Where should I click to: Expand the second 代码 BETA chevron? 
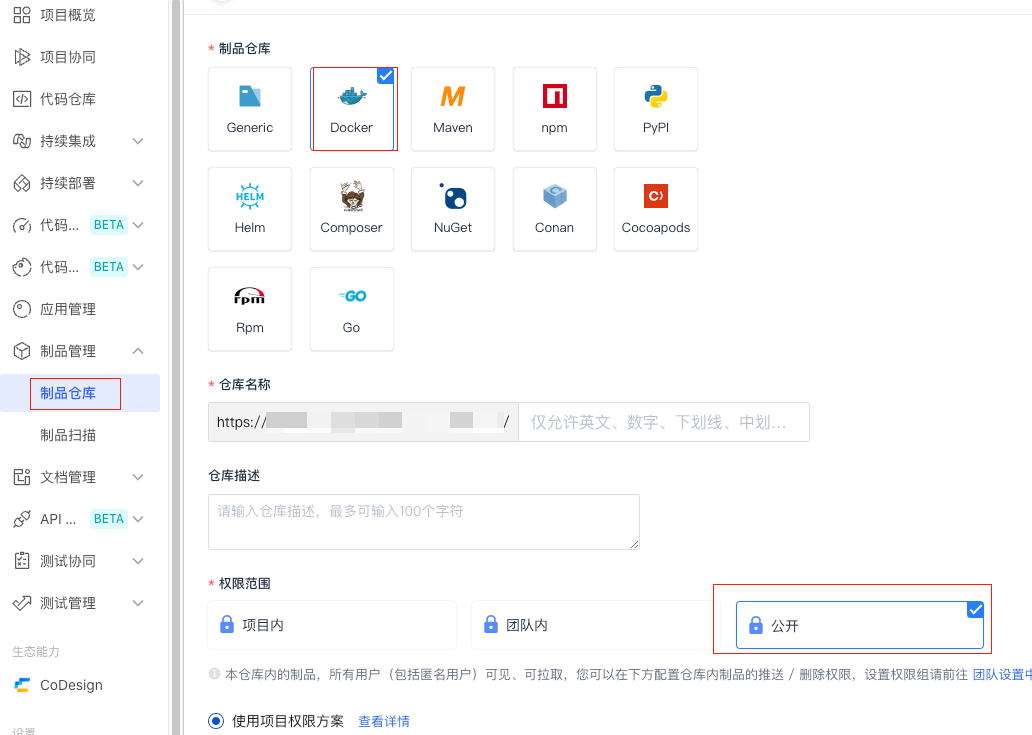[x=138, y=267]
